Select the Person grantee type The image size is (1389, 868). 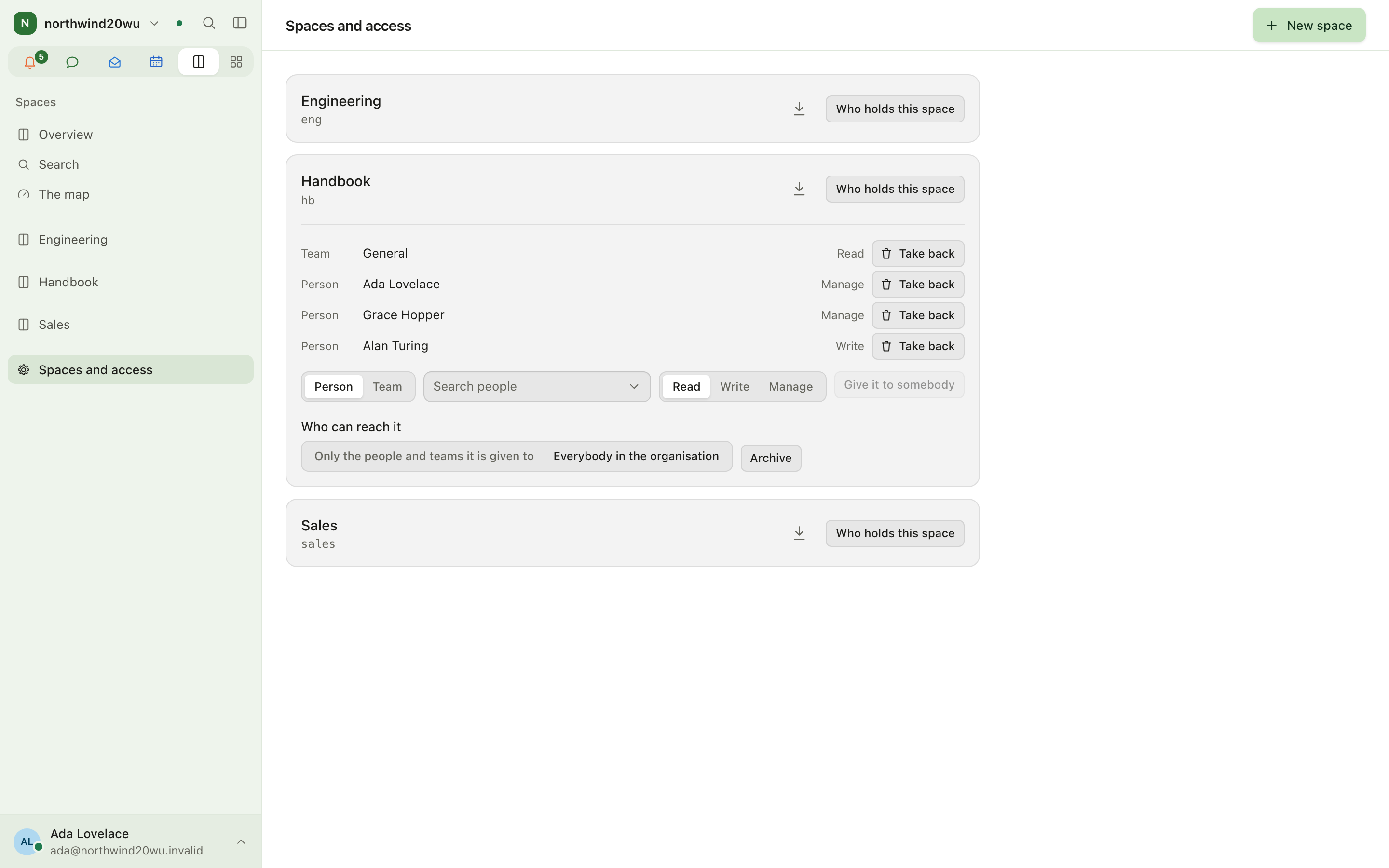click(x=333, y=386)
